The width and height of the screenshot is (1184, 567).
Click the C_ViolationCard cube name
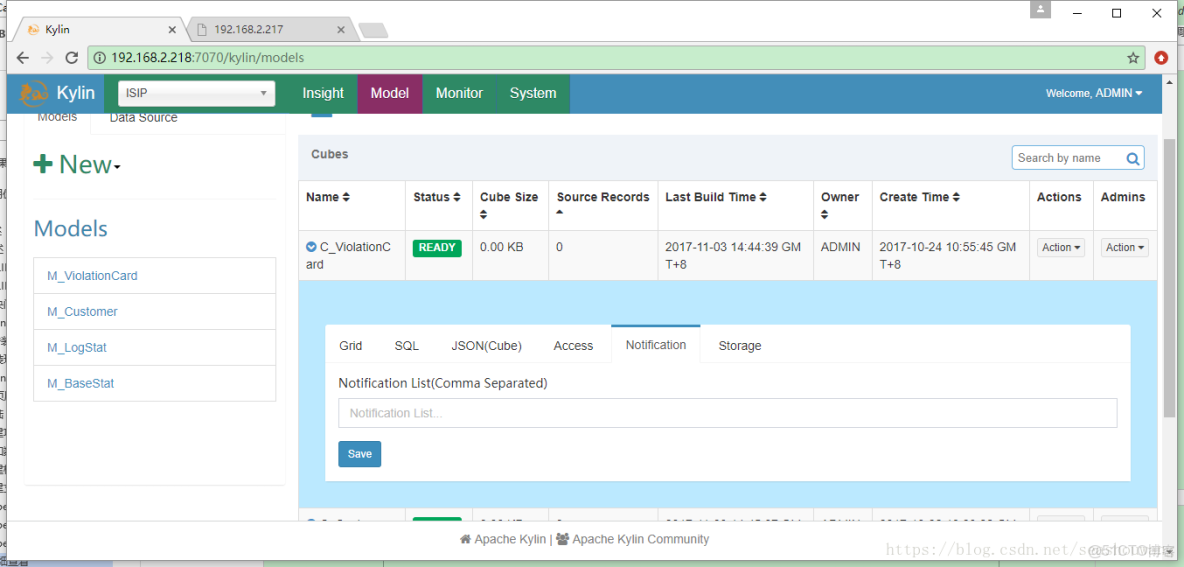(x=349, y=255)
